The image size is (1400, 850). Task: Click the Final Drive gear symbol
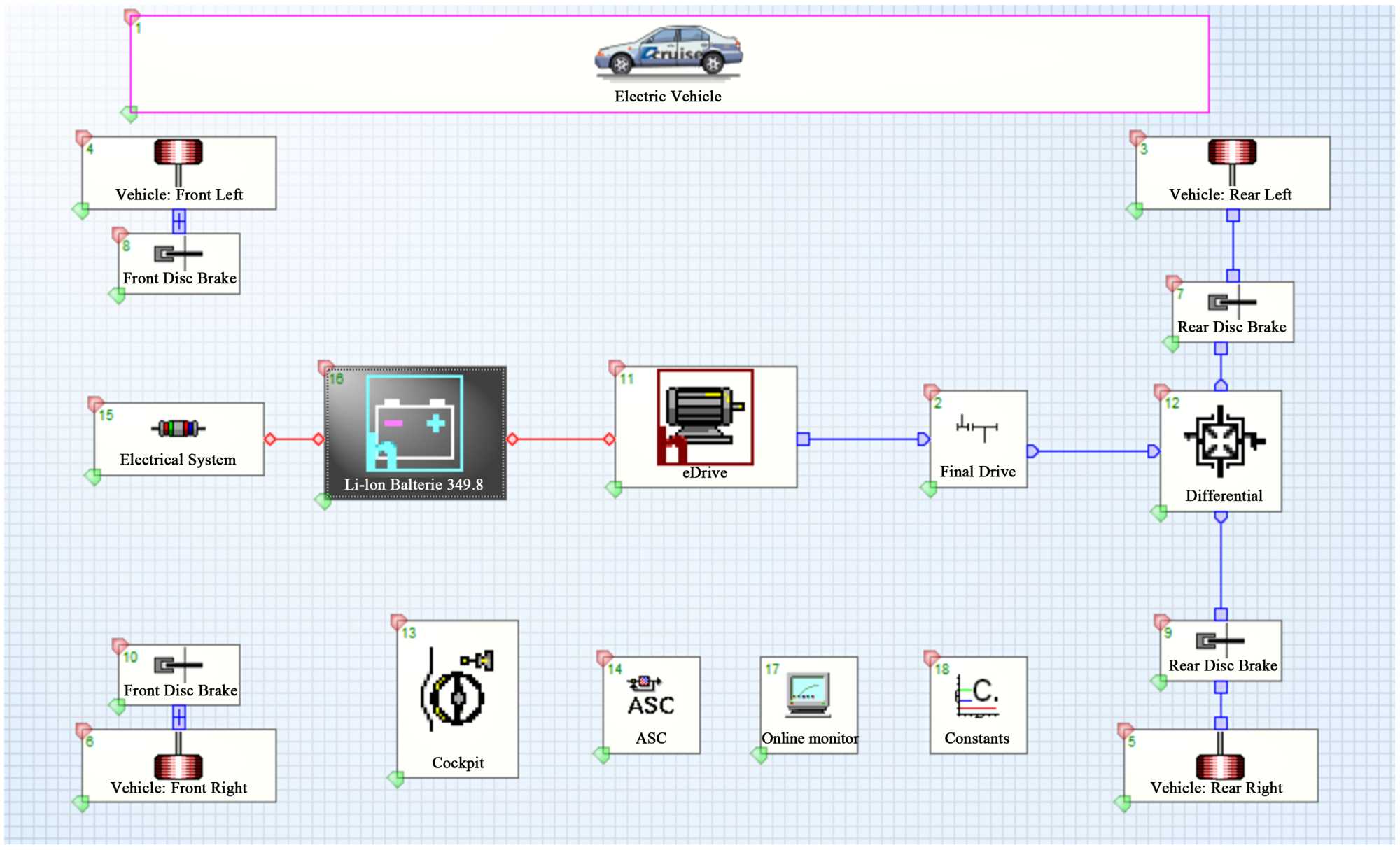click(977, 427)
